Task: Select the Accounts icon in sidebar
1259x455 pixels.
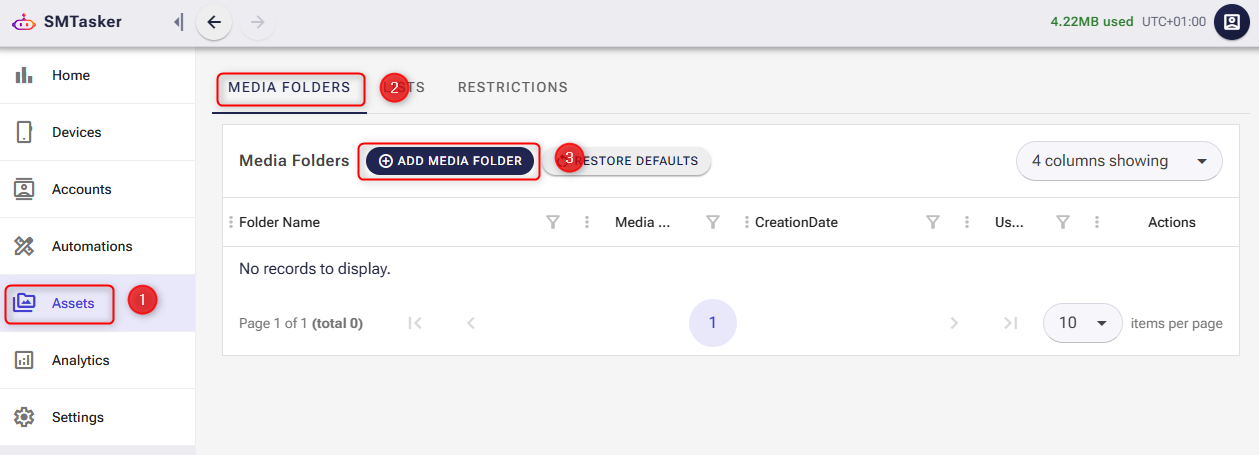Action: (x=25, y=189)
